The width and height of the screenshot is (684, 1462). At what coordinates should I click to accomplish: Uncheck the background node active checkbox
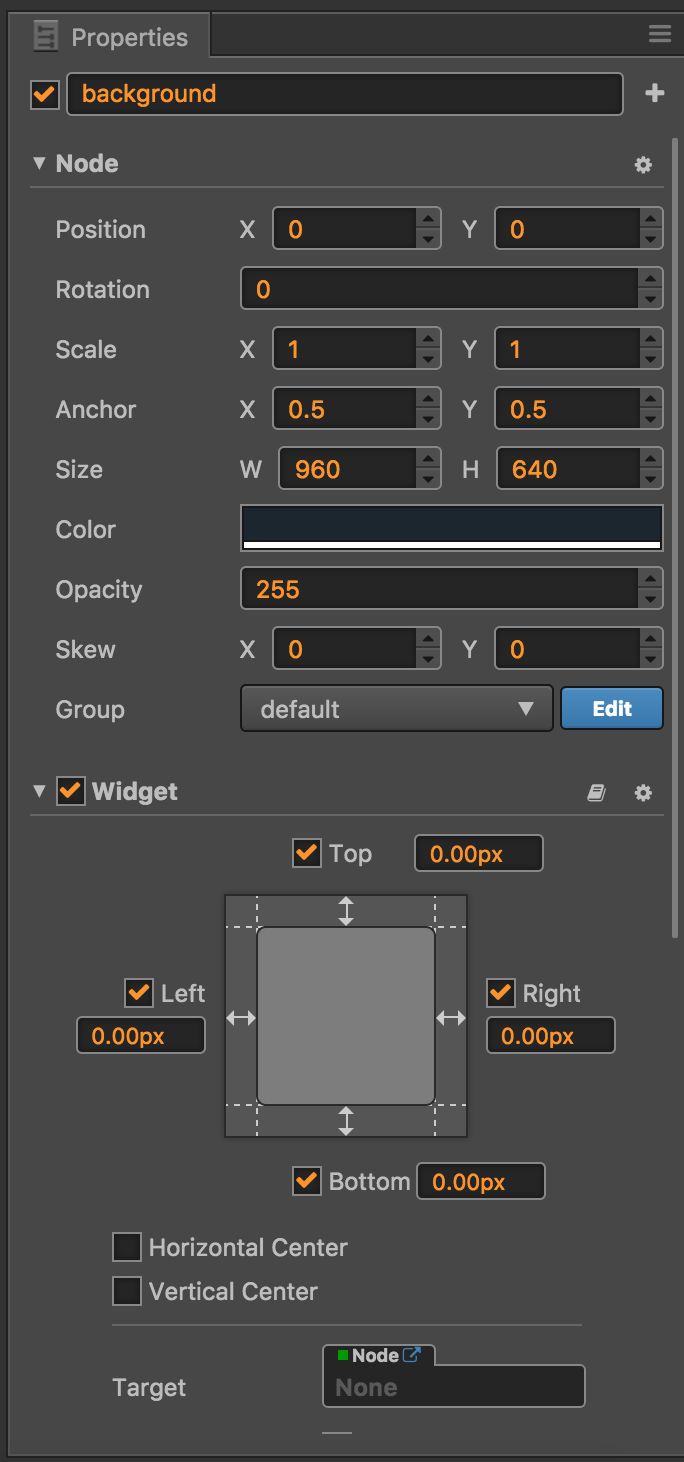click(x=45, y=95)
